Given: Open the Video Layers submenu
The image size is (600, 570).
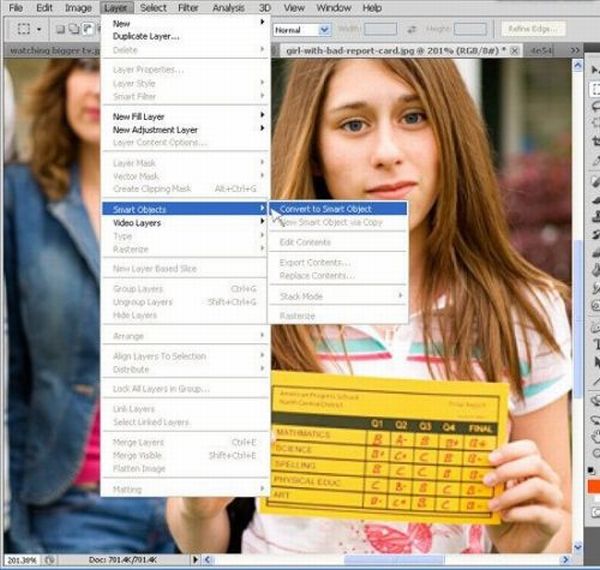Looking at the screenshot, I should (137, 222).
